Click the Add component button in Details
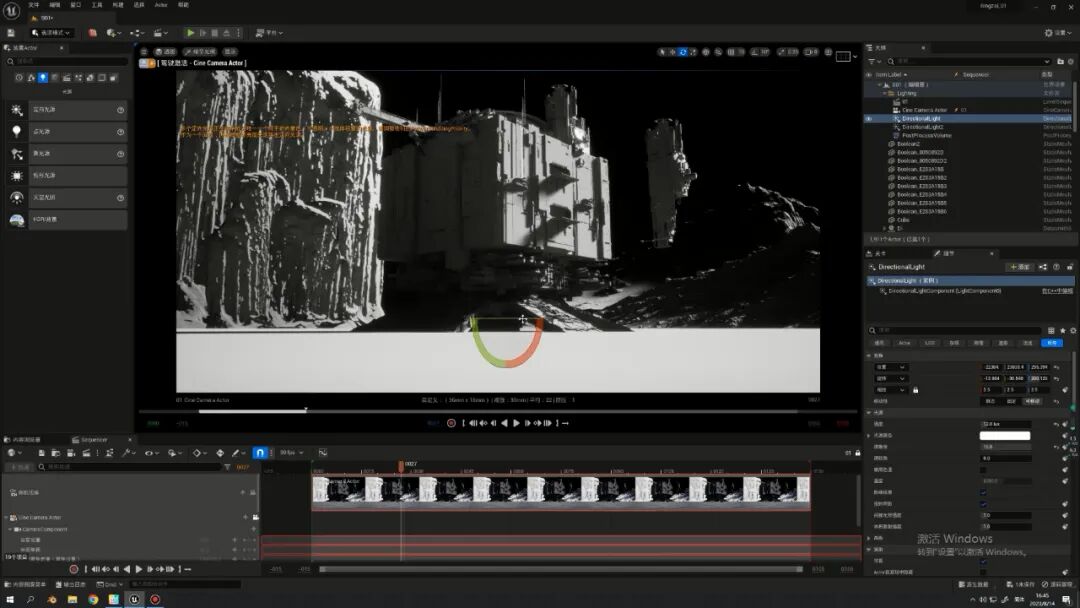This screenshot has width=1080, height=608. 1020,266
